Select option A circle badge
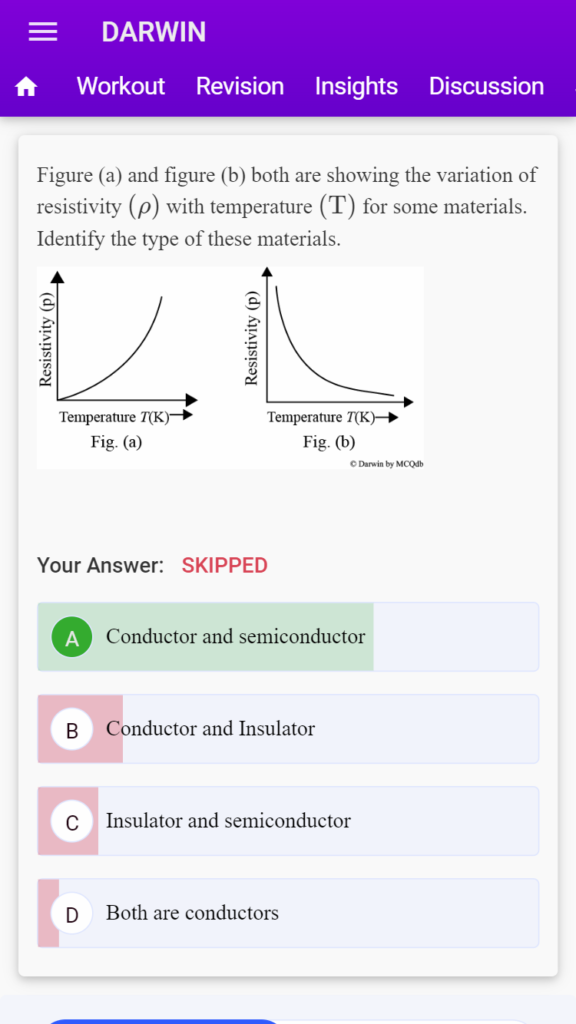Image resolution: width=576 pixels, height=1024 pixels. 72,637
